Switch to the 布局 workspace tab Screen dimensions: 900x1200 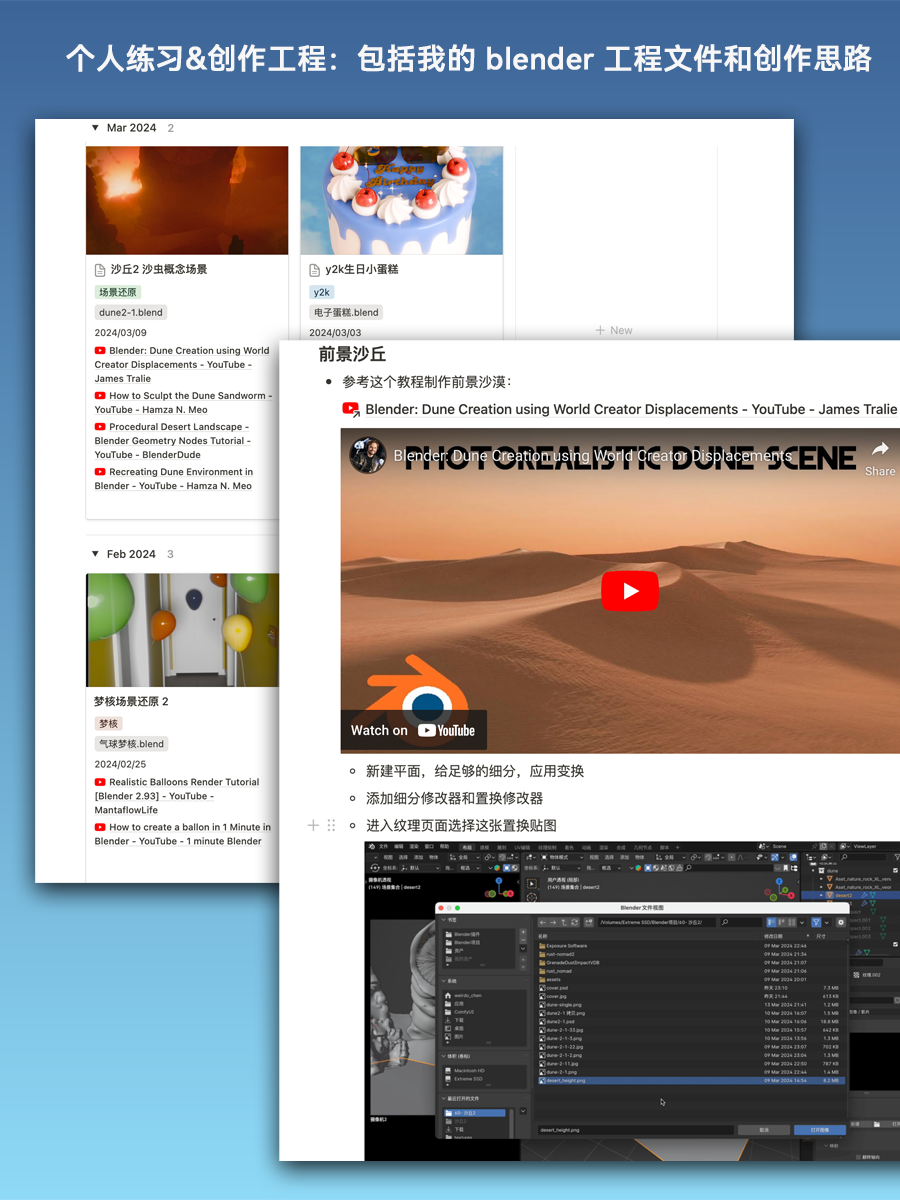(468, 846)
